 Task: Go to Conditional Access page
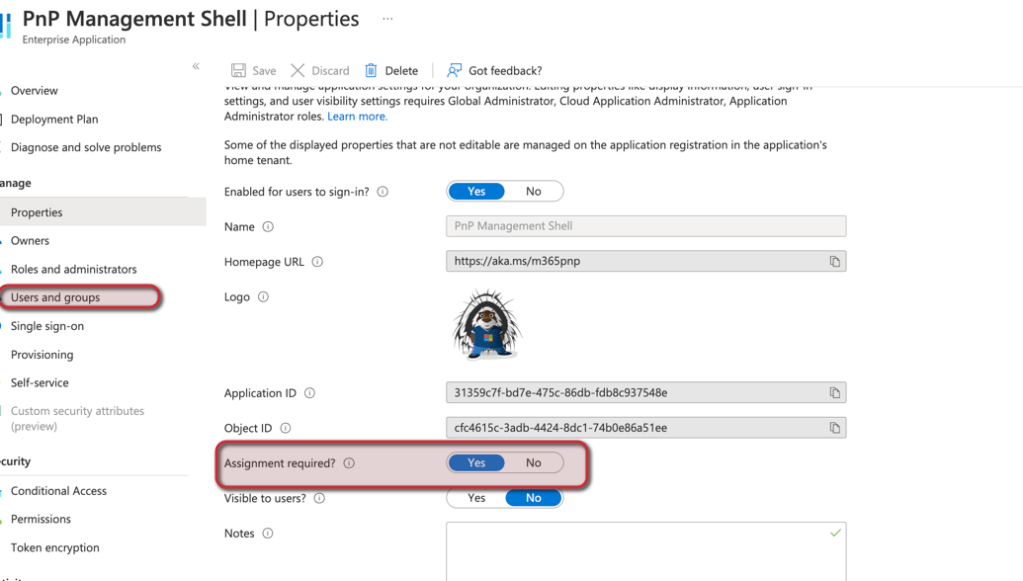pos(58,491)
